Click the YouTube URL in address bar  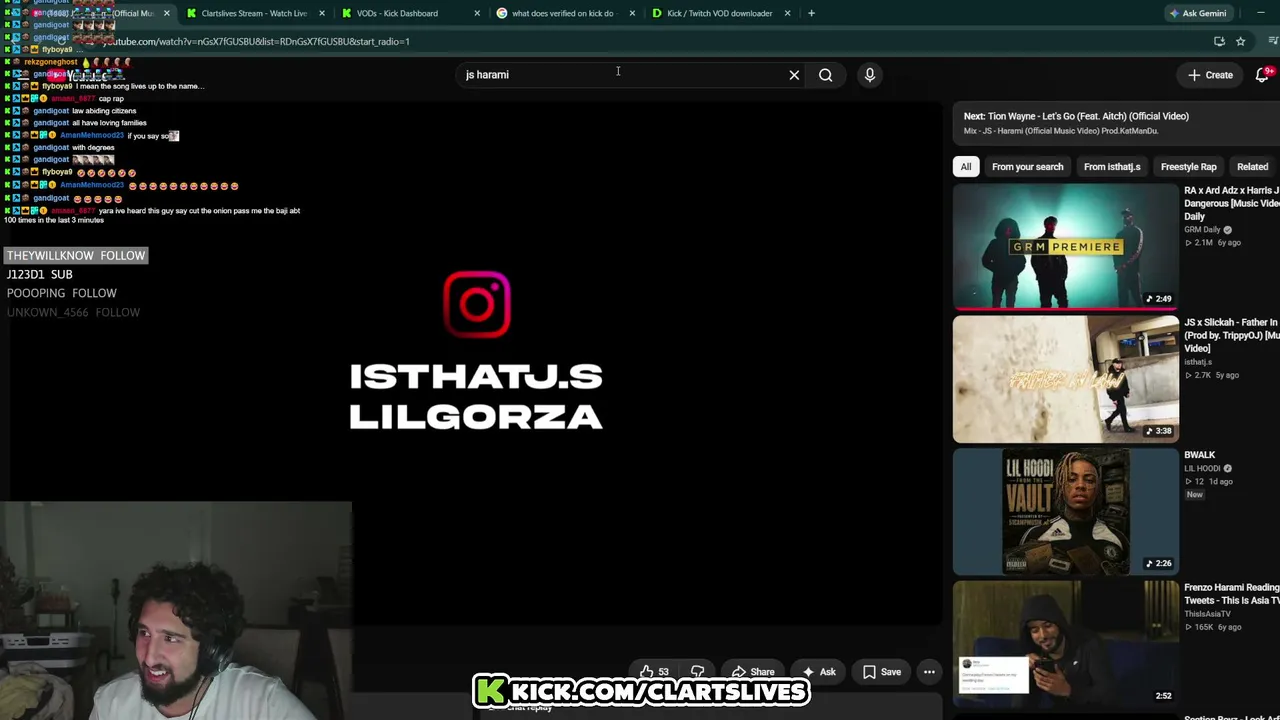tap(257, 42)
